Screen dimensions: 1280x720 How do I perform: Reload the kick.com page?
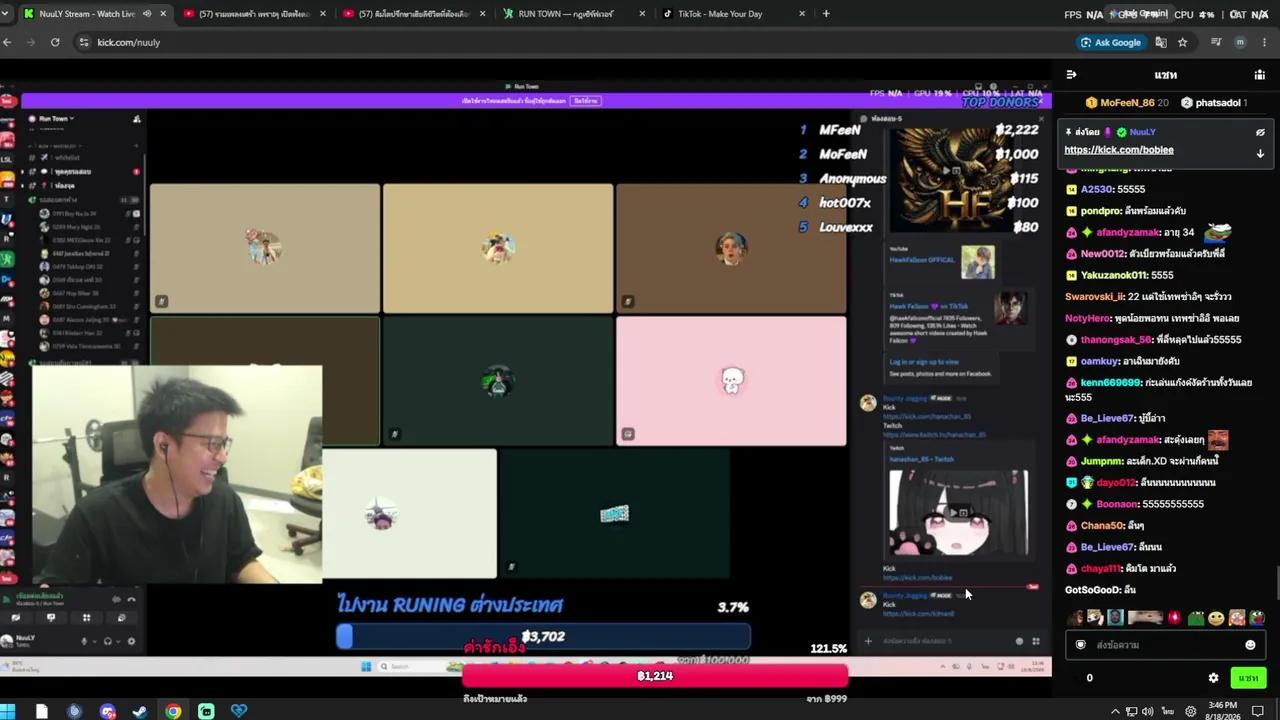pyautogui.click(x=55, y=42)
